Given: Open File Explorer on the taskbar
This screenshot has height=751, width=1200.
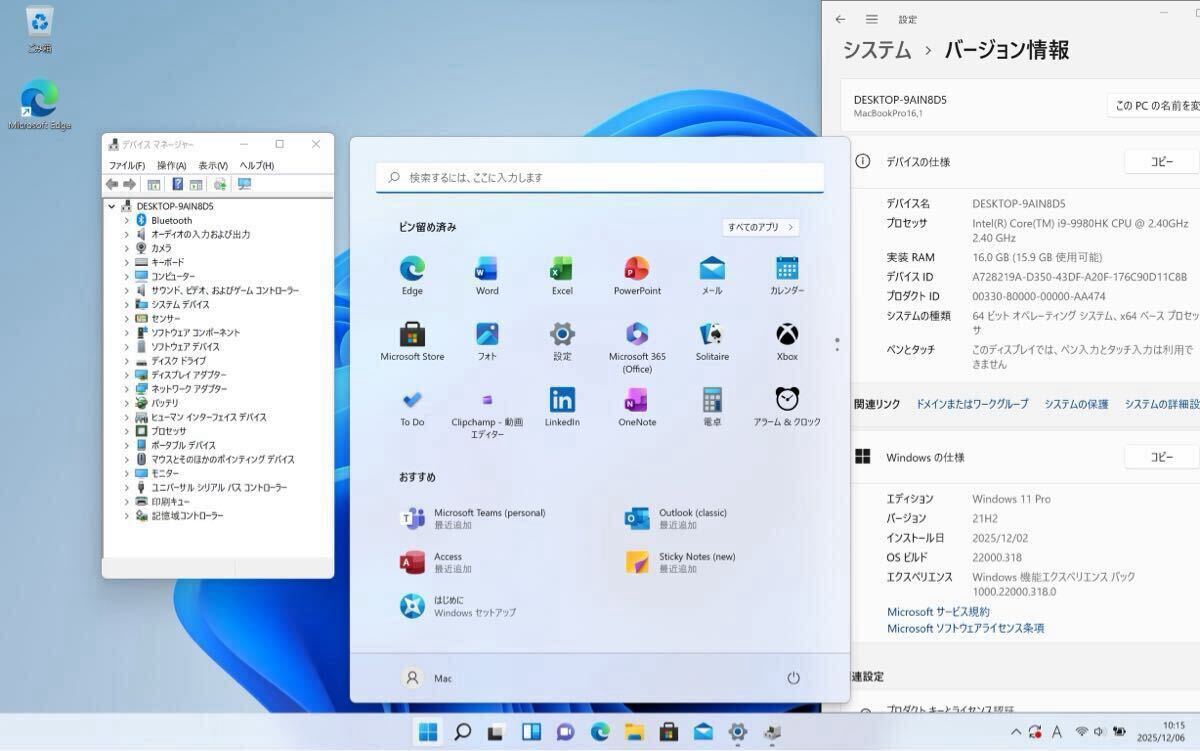Looking at the screenshot, I should (x=634, y=732).
